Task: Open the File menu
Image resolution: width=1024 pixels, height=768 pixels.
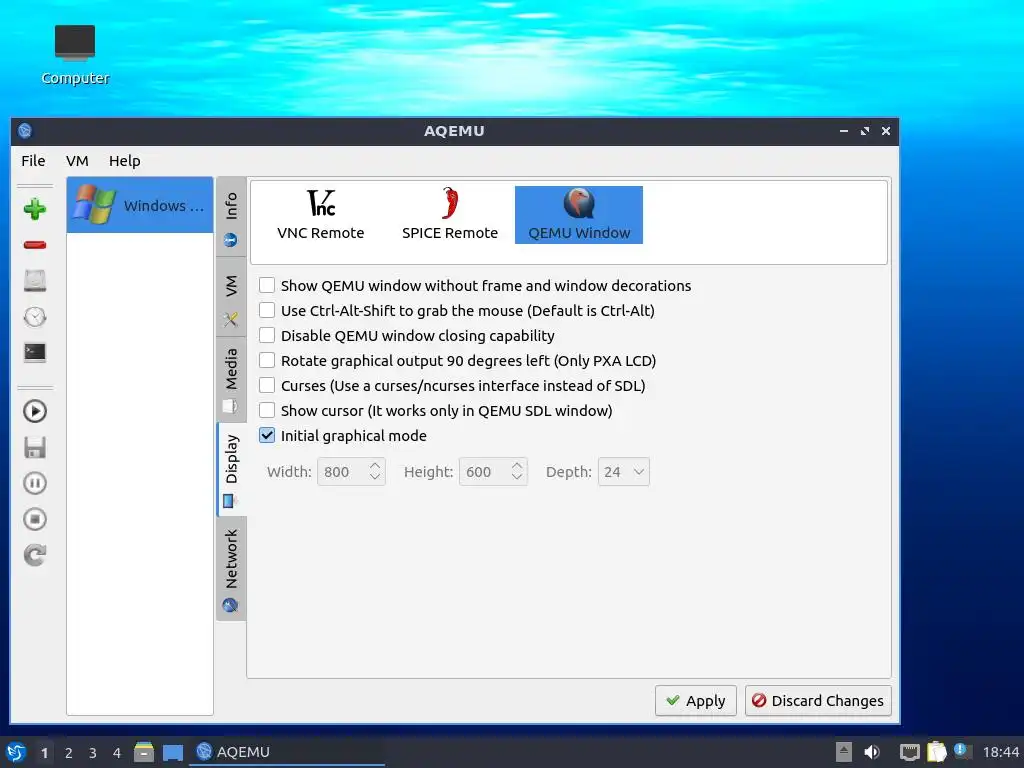Action: [33, 161]
